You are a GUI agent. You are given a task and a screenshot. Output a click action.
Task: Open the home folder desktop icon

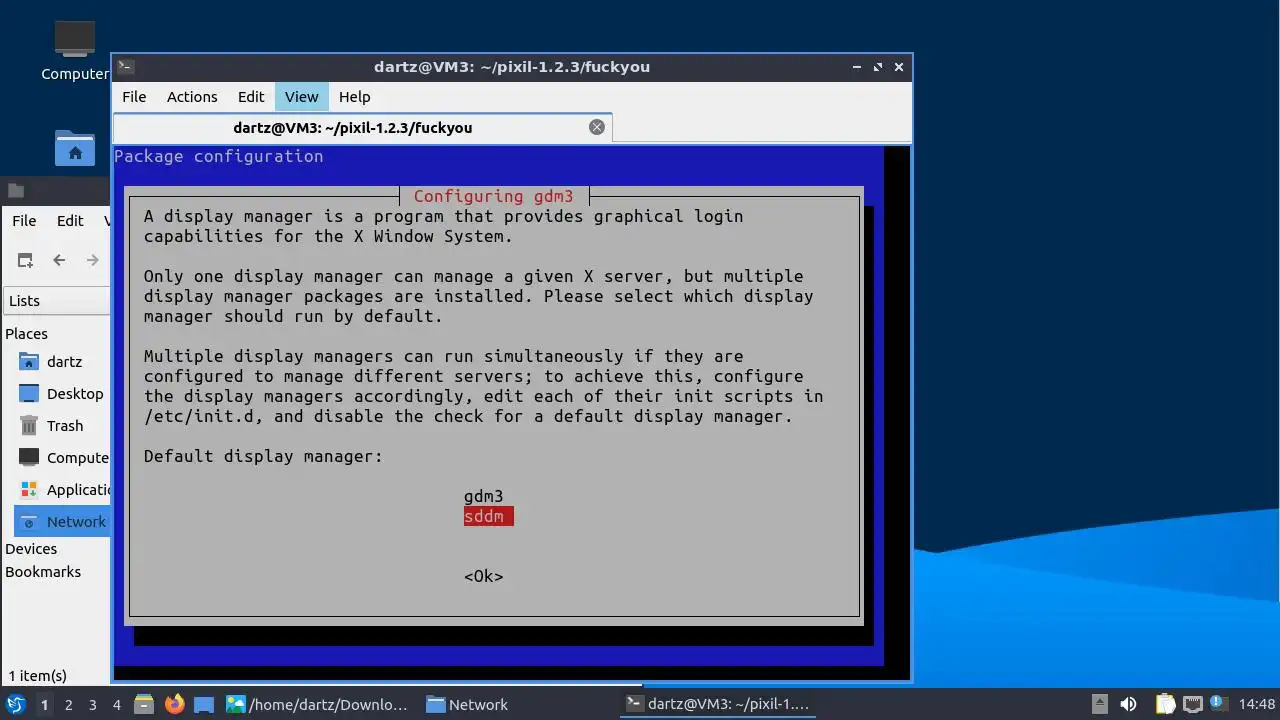pos(75,147)
